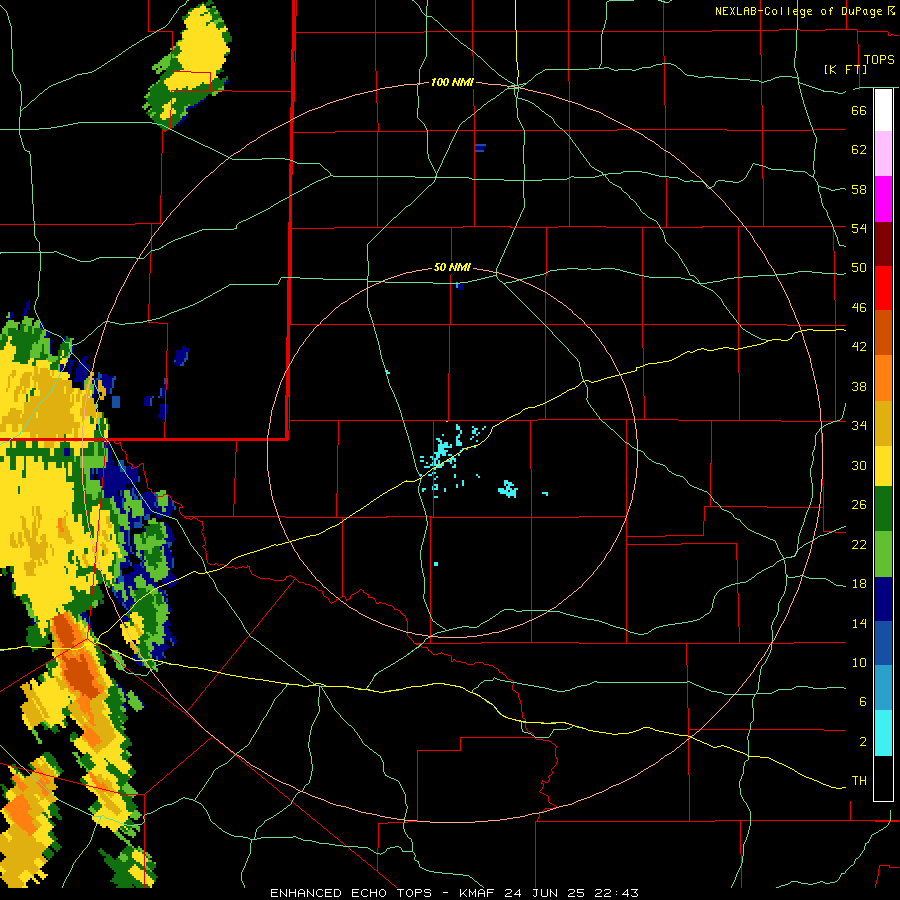Click the ENHANCED ECHO TOPS caption text

[x=351, y=893]
